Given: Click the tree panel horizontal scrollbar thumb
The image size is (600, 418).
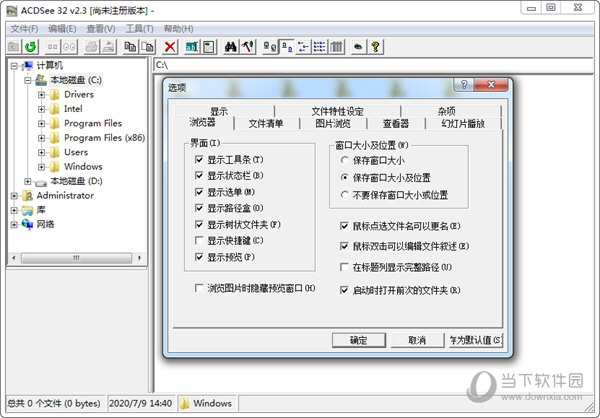Looking at the screenshot, I should tap(77, 258).
